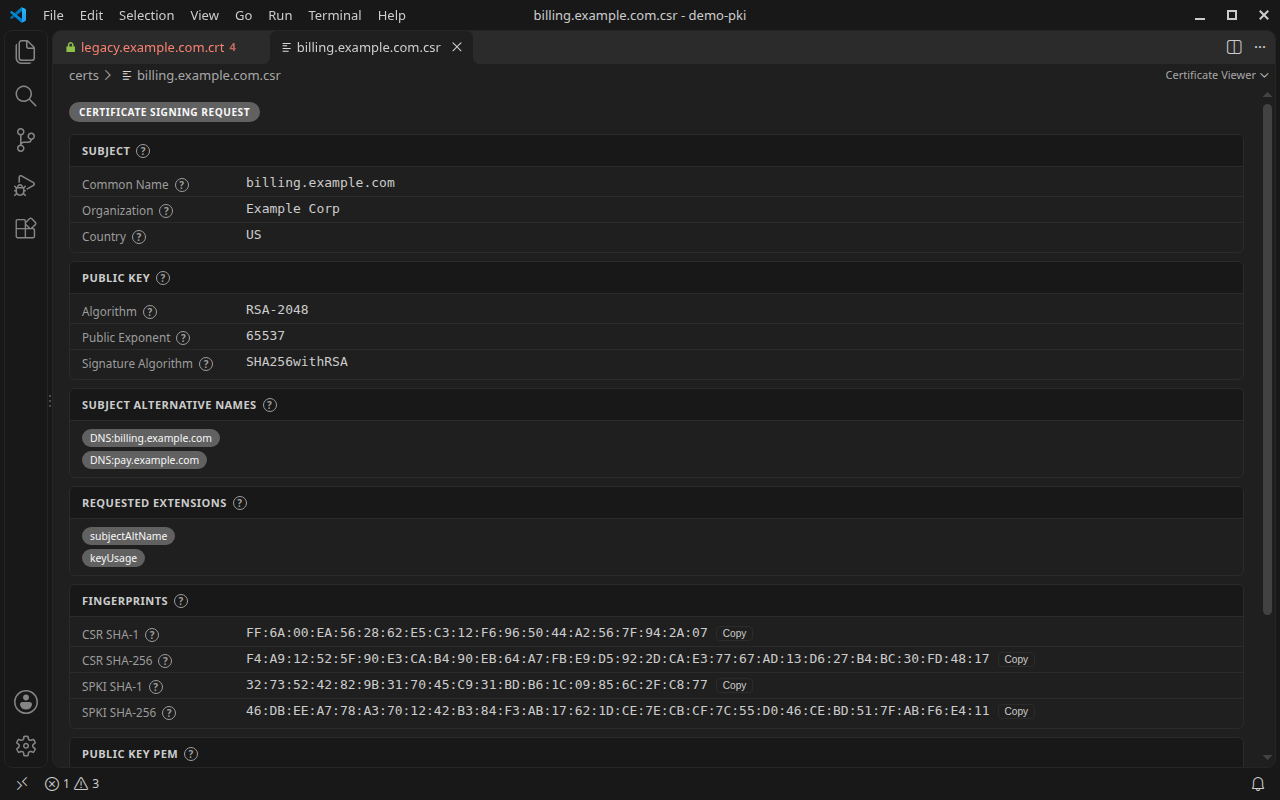Copy the CSR SHA-1 fingerprint
This screenshot has height=800, width=1280.
click(735, 633)
